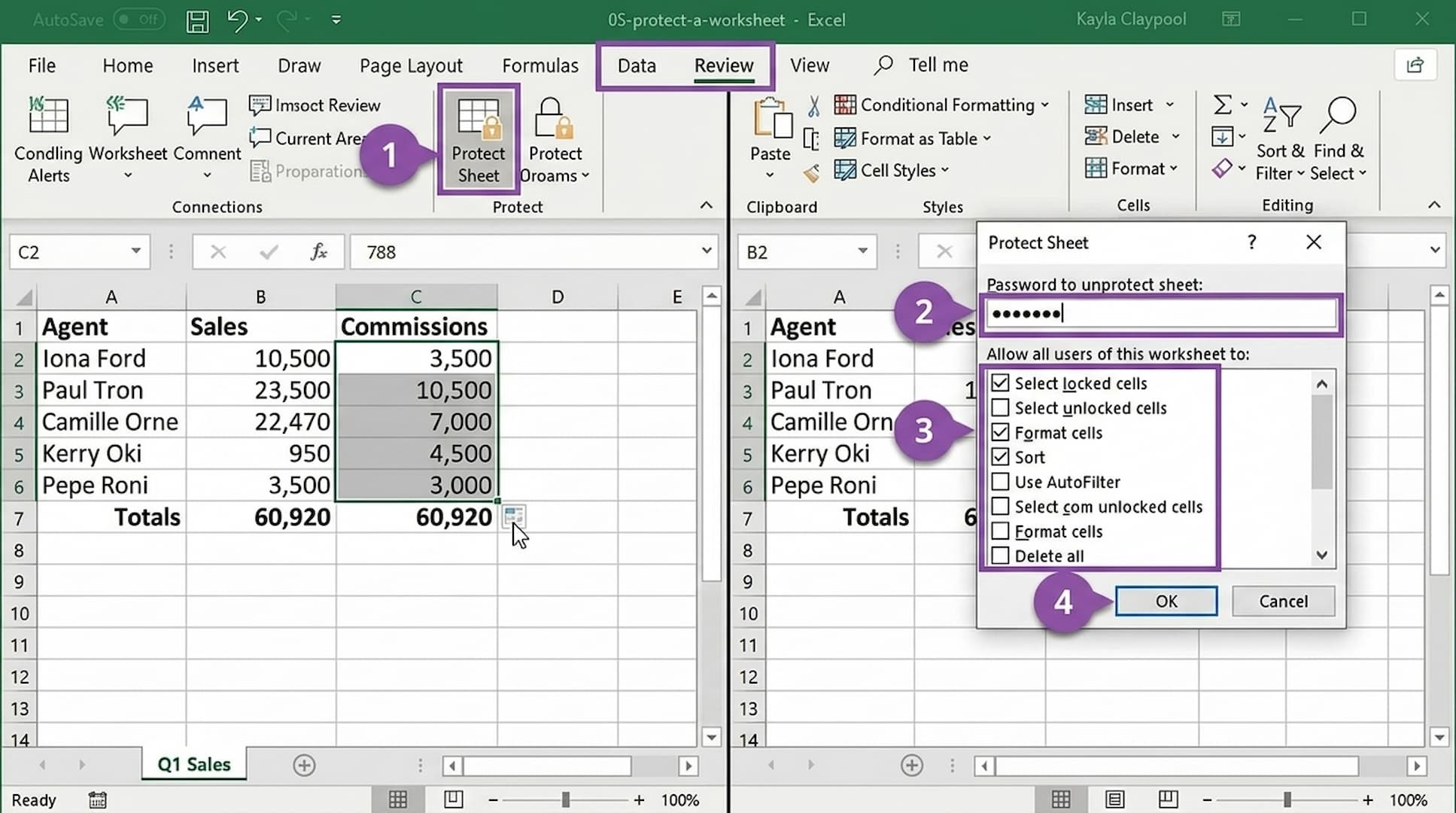Open the Insert ribbon tab
The image size is (1456, 813).
pyautogui.click(x=215, y=65)
